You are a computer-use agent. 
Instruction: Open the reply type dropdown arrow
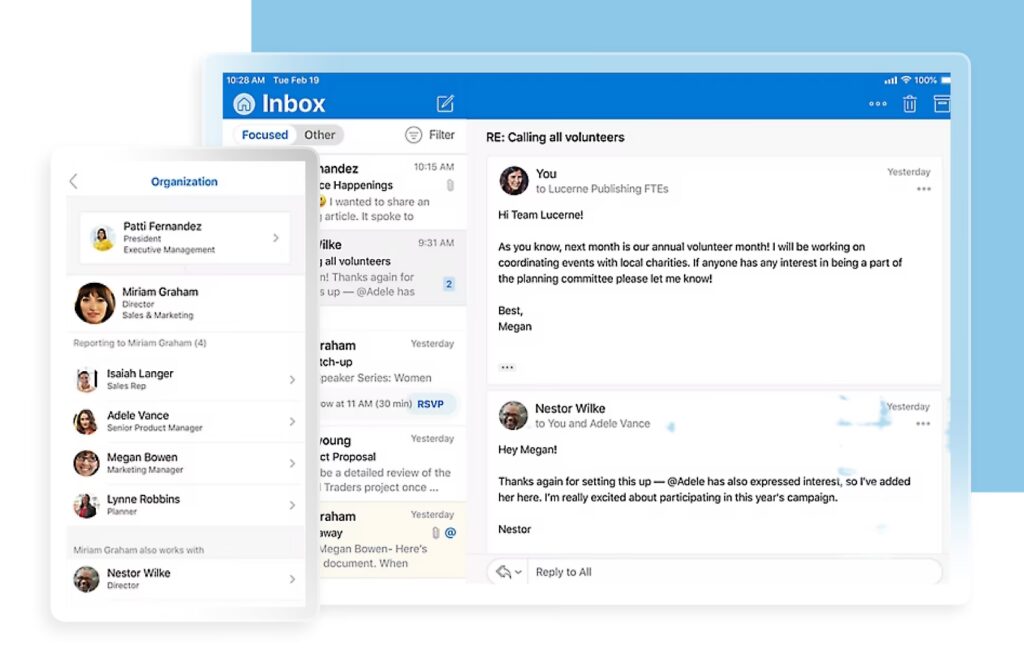coord(518,573)
